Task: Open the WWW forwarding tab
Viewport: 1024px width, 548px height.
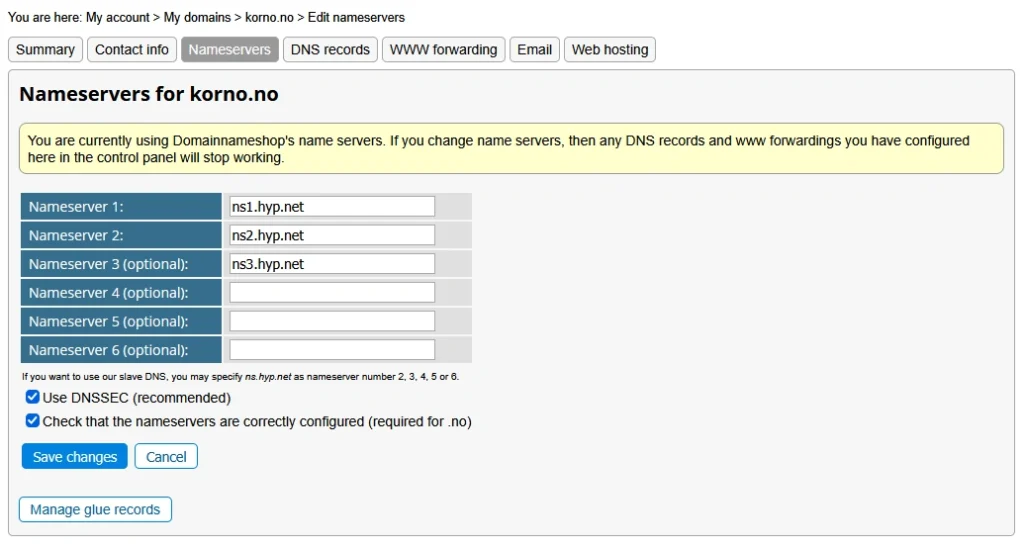Action: tap(443, 50)
